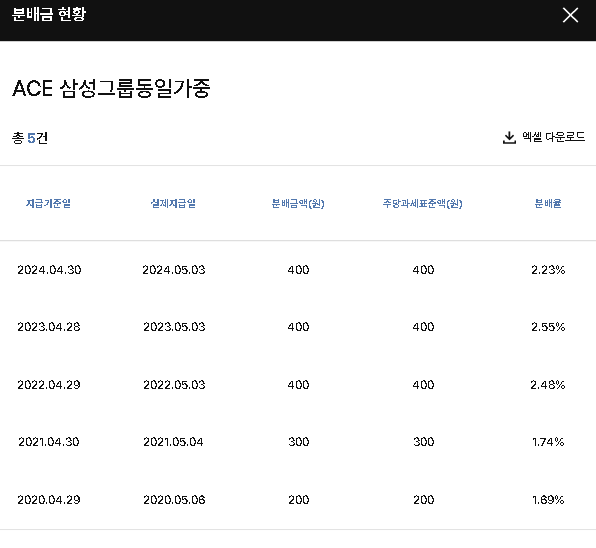Click 분배금액 400 in the 2024.04.30 row

[x=298, y=270]
